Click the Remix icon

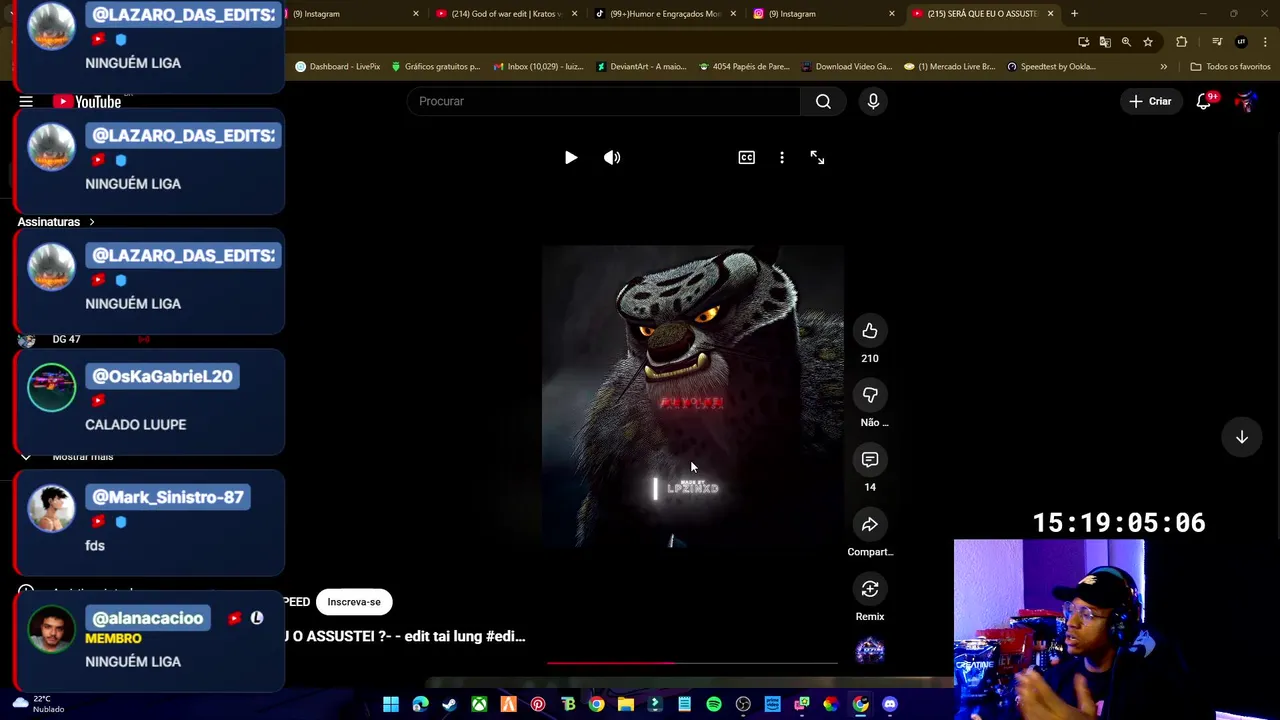(x=870, y=589)
